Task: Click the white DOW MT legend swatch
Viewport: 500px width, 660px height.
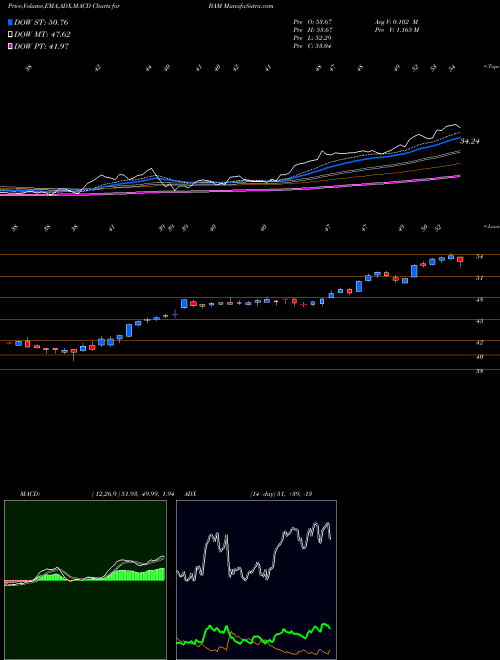Action: coord(11,35)
